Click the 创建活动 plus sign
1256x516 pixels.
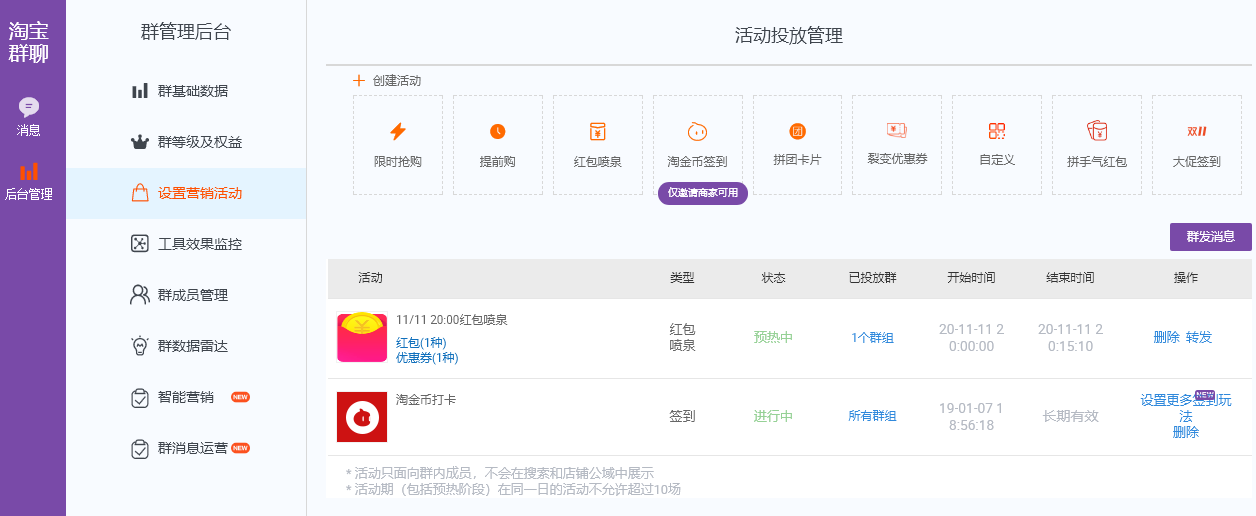click(x=359, y=81)
